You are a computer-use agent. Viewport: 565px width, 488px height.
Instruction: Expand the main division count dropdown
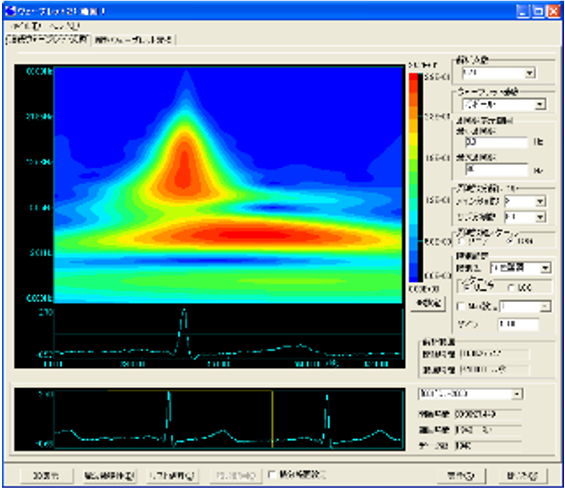[525, 201]
